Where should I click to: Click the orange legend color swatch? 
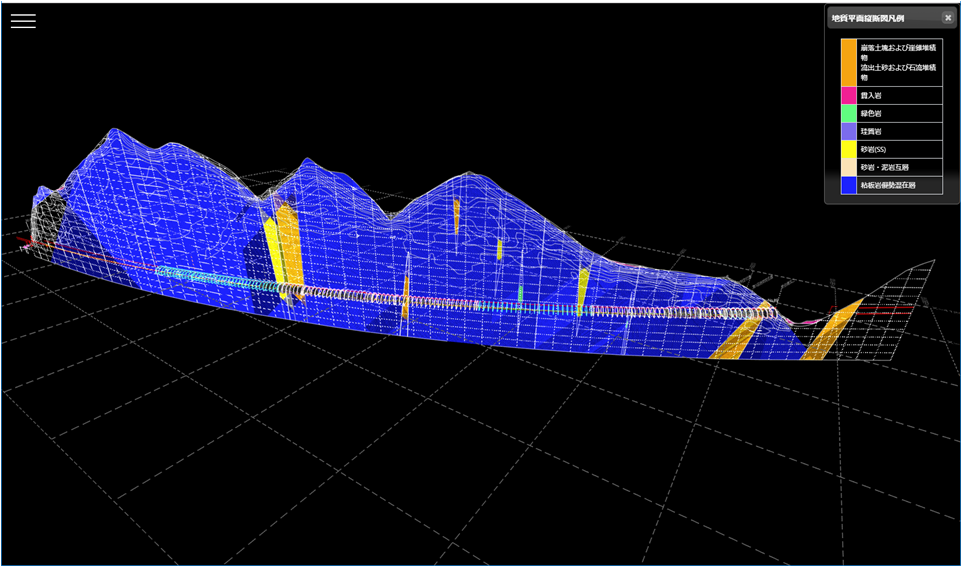coord(849,62)
